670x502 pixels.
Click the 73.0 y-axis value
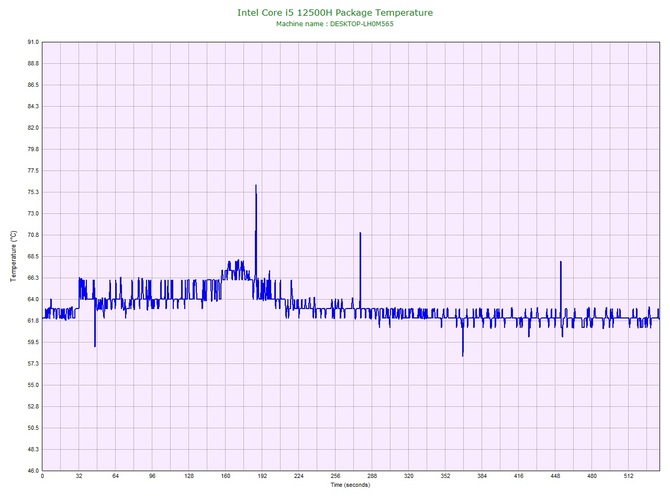(33, 213)
